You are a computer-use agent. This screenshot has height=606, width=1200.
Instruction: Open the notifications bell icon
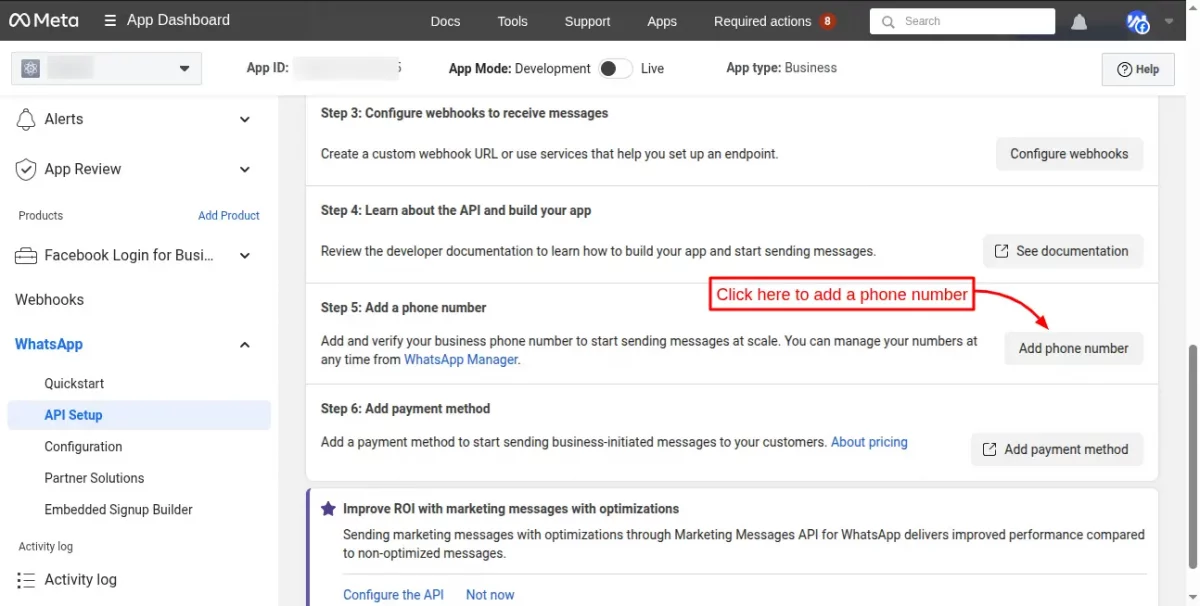[x=1079, y=22]
